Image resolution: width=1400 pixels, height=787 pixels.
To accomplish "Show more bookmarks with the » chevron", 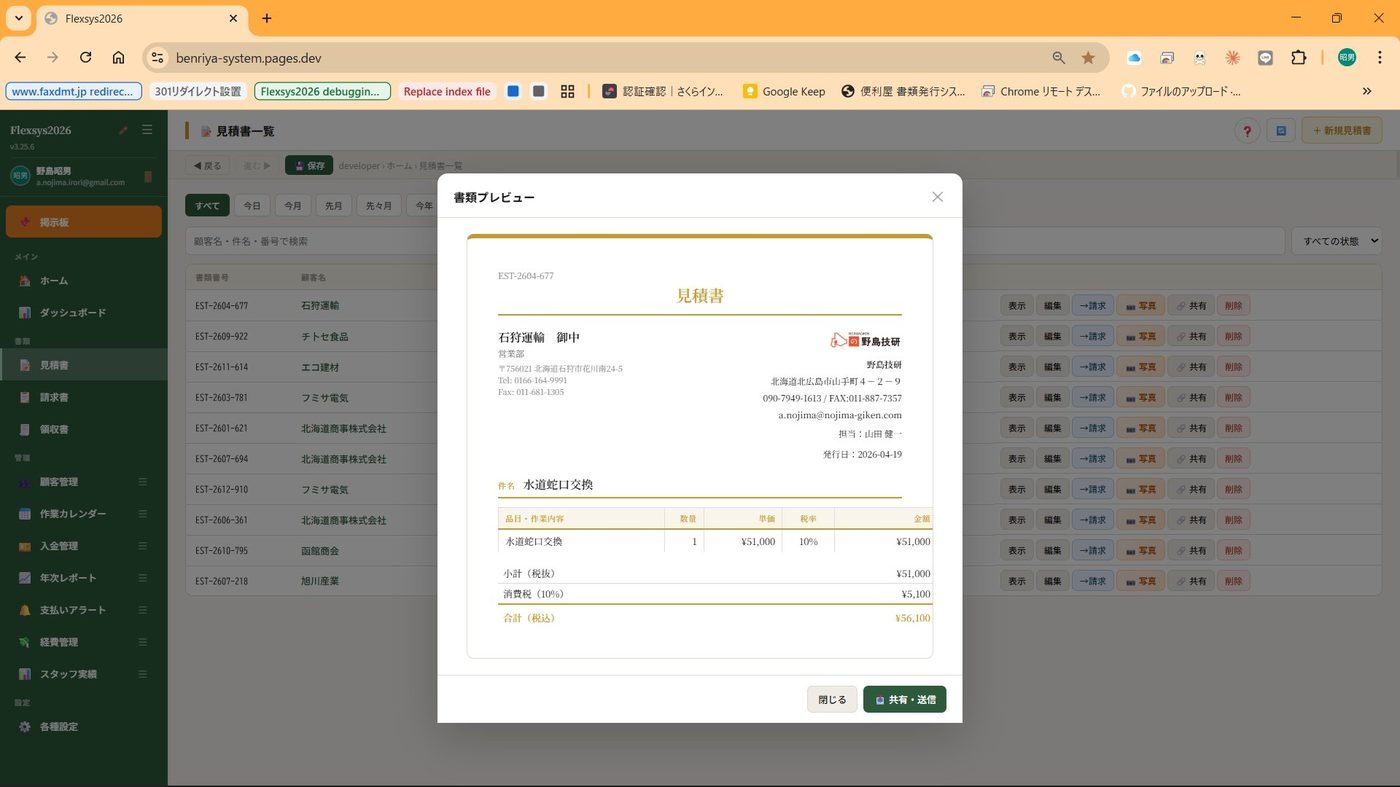I will [x=1367, y=91].
